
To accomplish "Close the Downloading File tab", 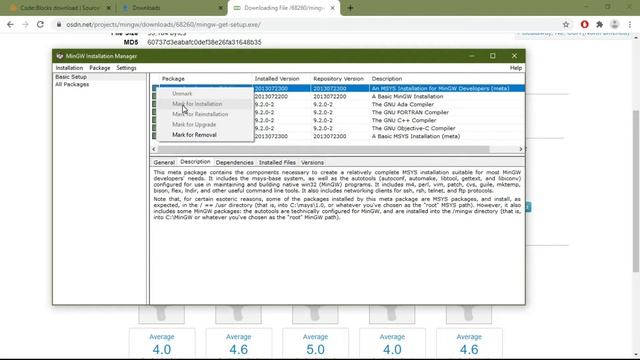I will [x=332, y=8].
